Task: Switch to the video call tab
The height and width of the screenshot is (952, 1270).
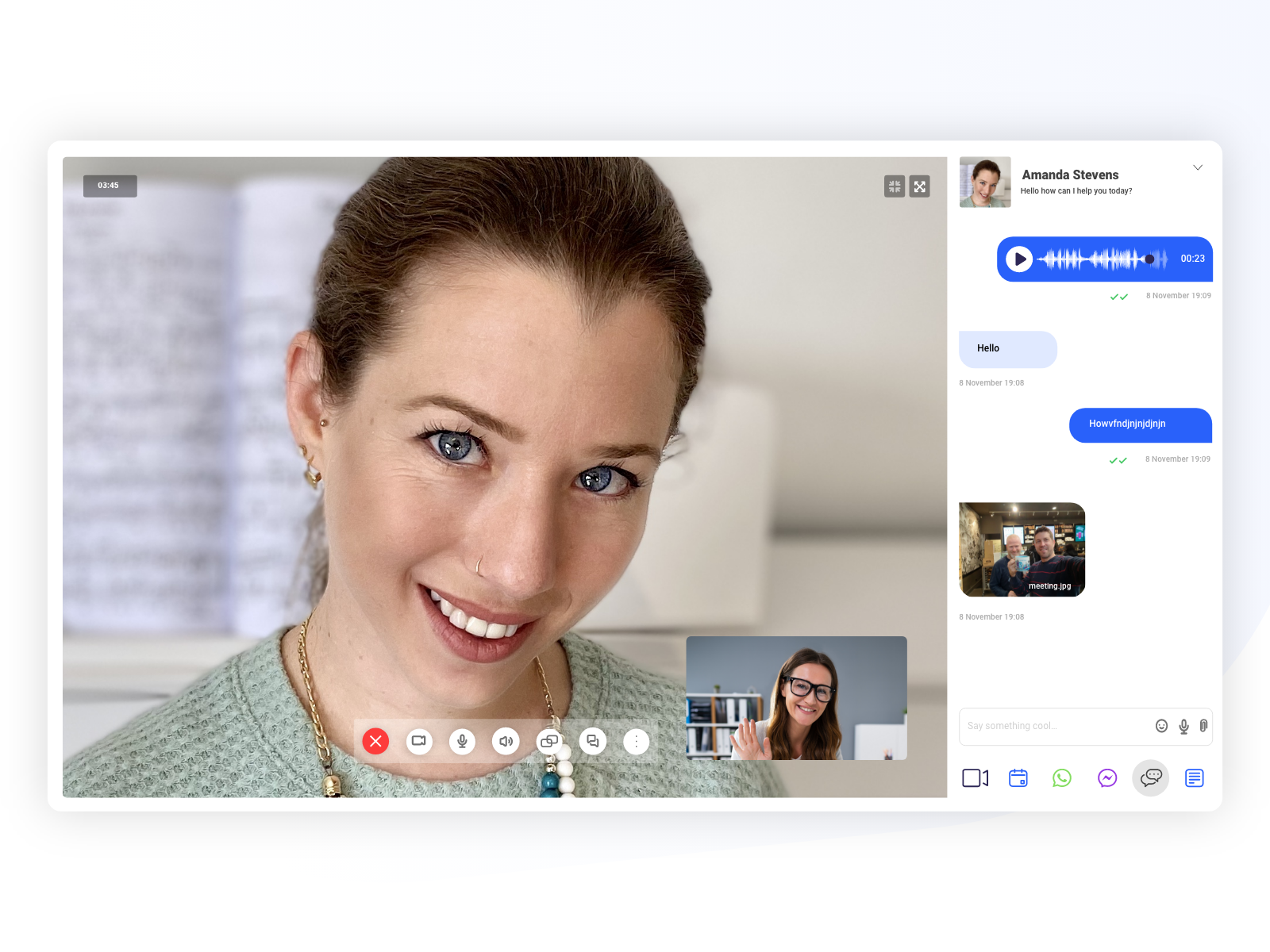Action: coord(976,778)
